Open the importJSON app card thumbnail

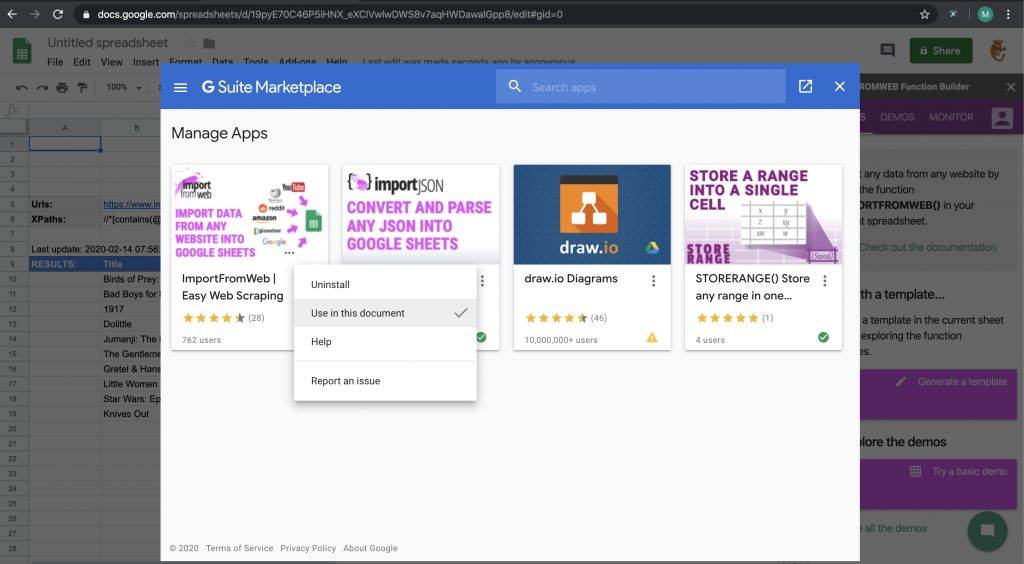click(421, 214)
